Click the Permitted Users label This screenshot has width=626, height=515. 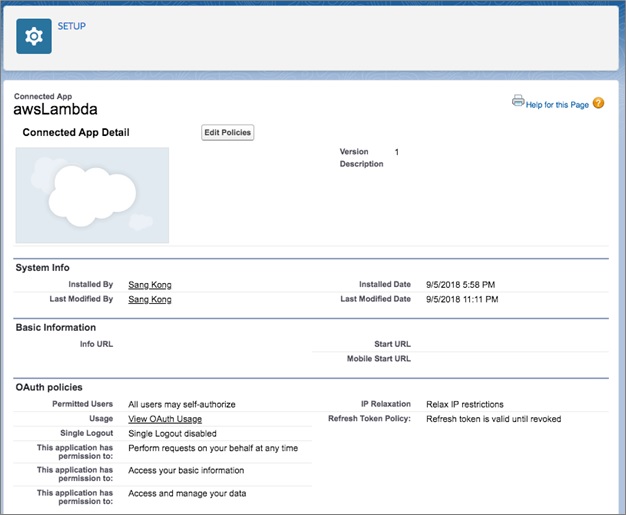83,404
